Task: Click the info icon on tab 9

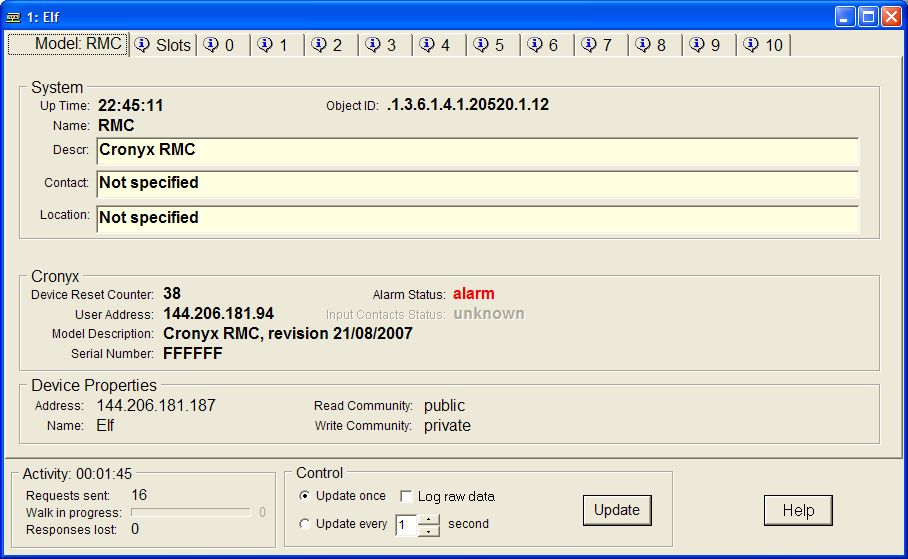Action: tap(697, 45)
